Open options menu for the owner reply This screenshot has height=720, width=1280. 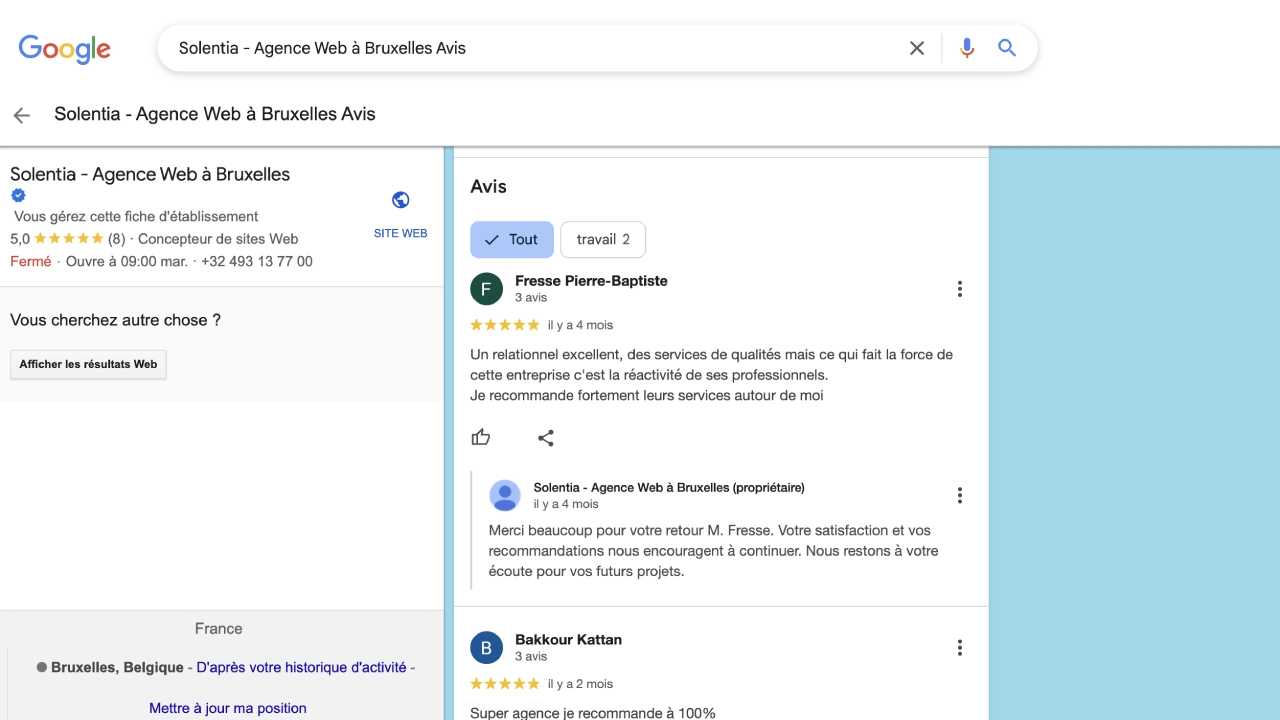click(960, 495)
